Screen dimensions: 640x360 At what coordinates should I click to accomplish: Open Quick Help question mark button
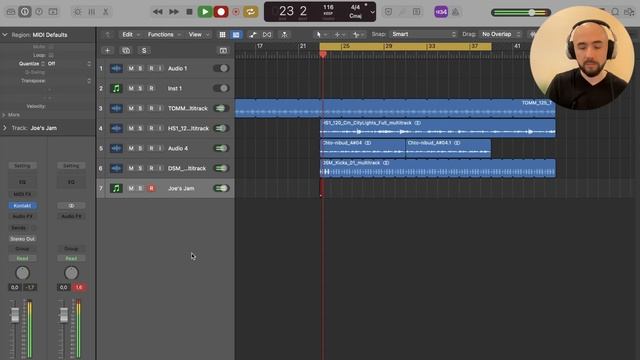(39, 12)
